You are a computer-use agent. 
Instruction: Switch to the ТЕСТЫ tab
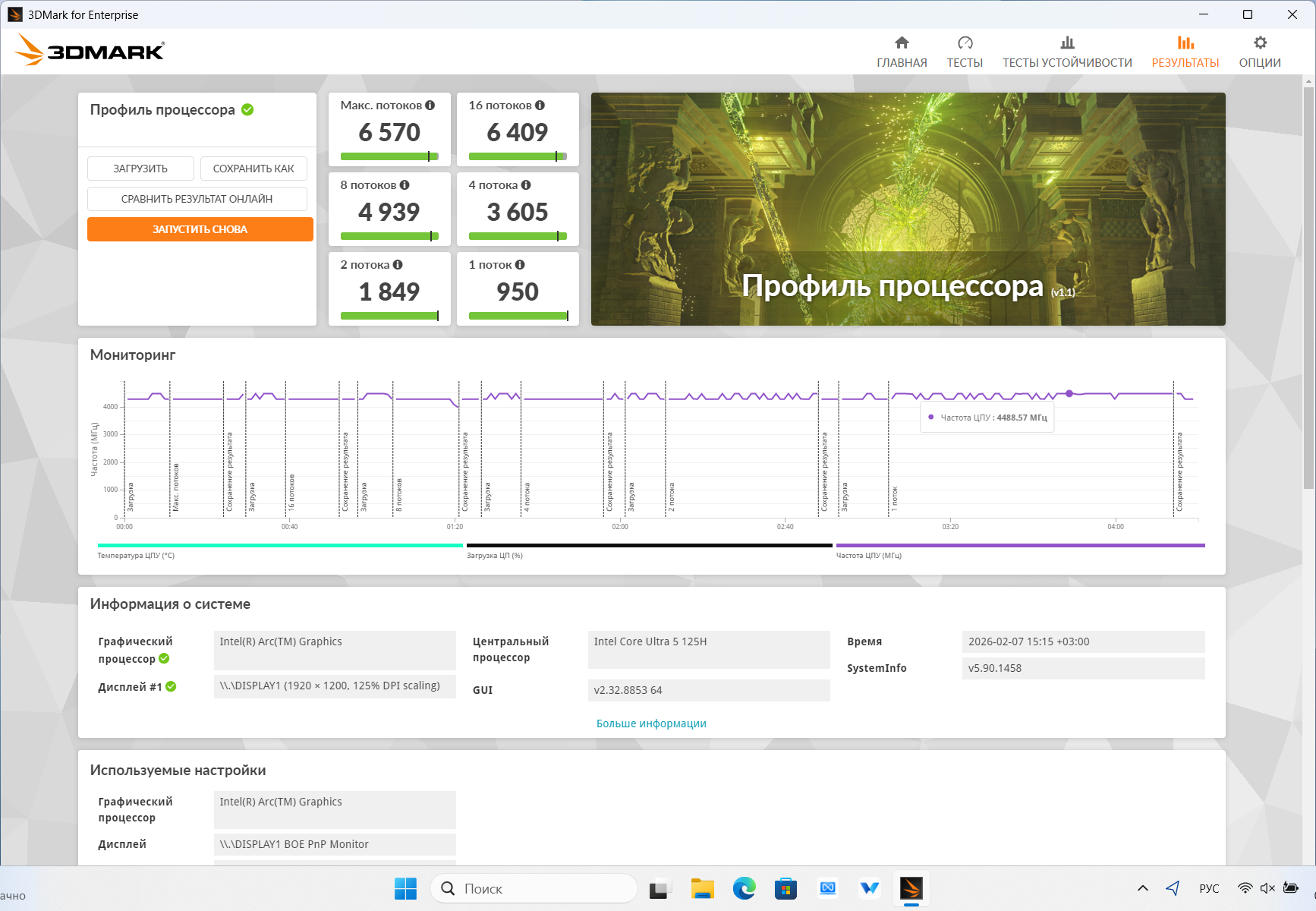pos(964,52)
